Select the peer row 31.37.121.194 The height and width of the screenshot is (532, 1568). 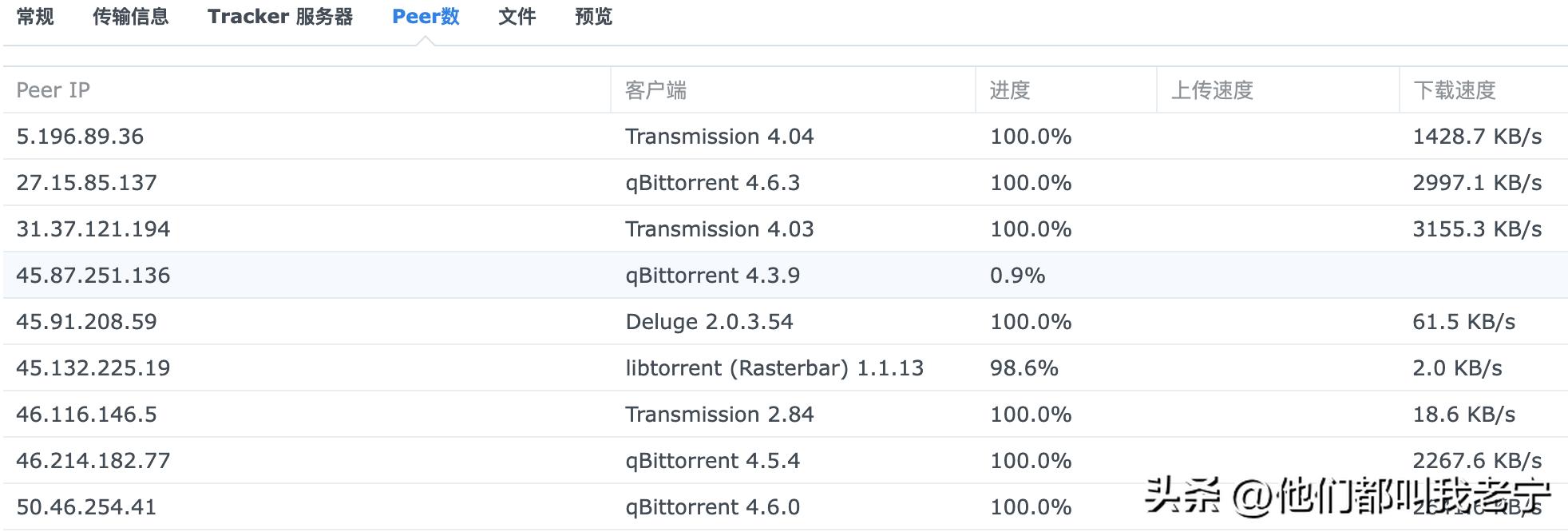click(93, 229)
